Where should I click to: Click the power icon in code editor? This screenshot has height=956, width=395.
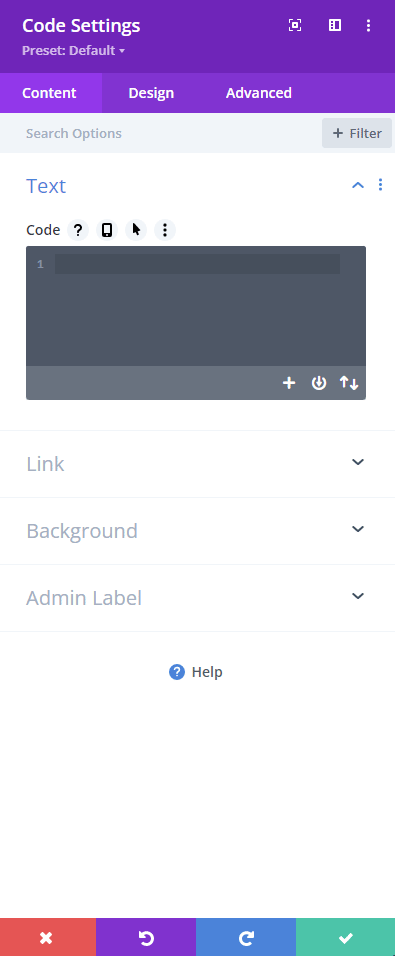[x=319, y=383]
